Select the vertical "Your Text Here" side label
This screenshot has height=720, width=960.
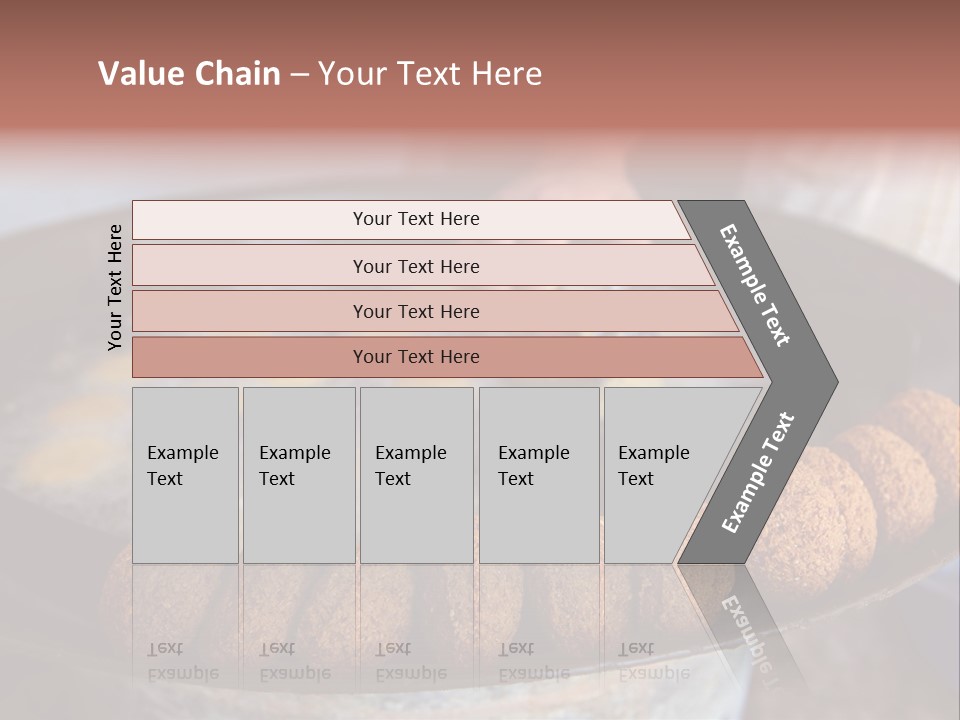pos(115,287)
